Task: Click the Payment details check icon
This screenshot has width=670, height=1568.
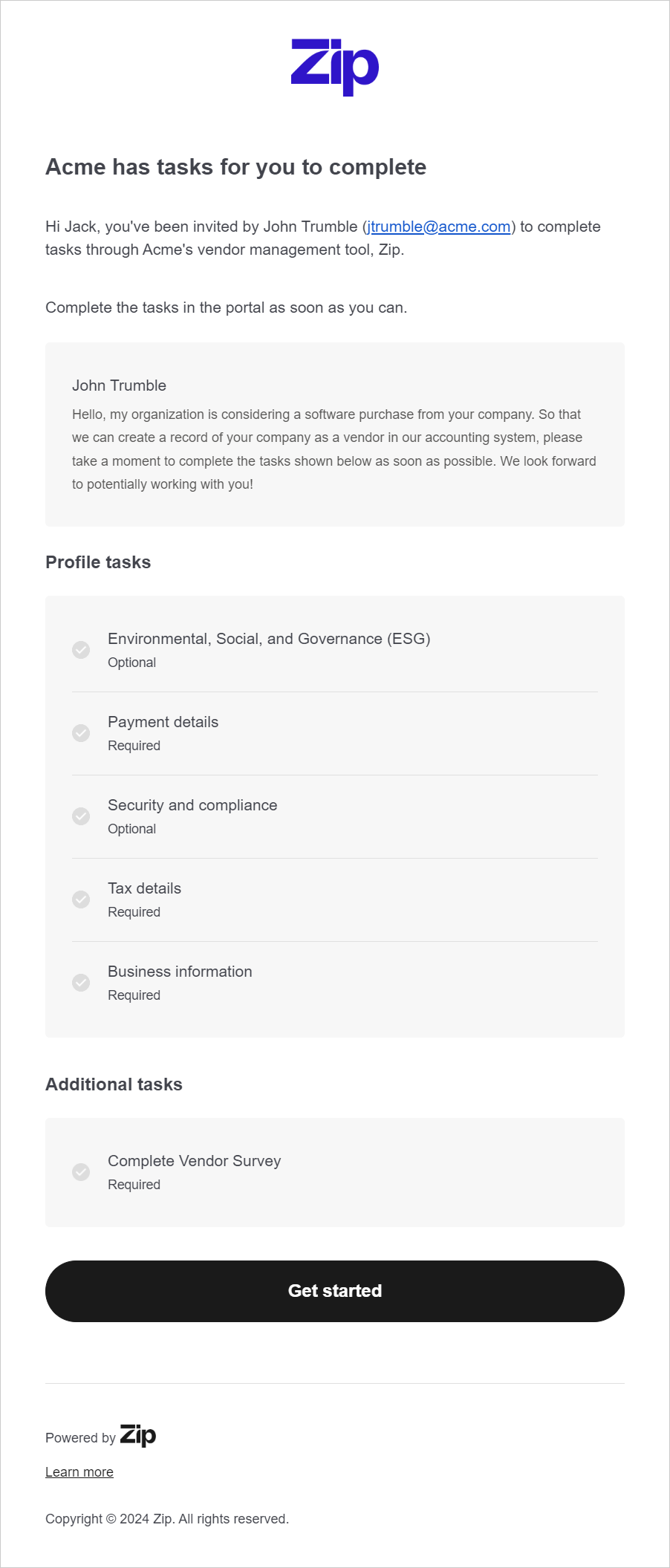Action: [81, 733]
